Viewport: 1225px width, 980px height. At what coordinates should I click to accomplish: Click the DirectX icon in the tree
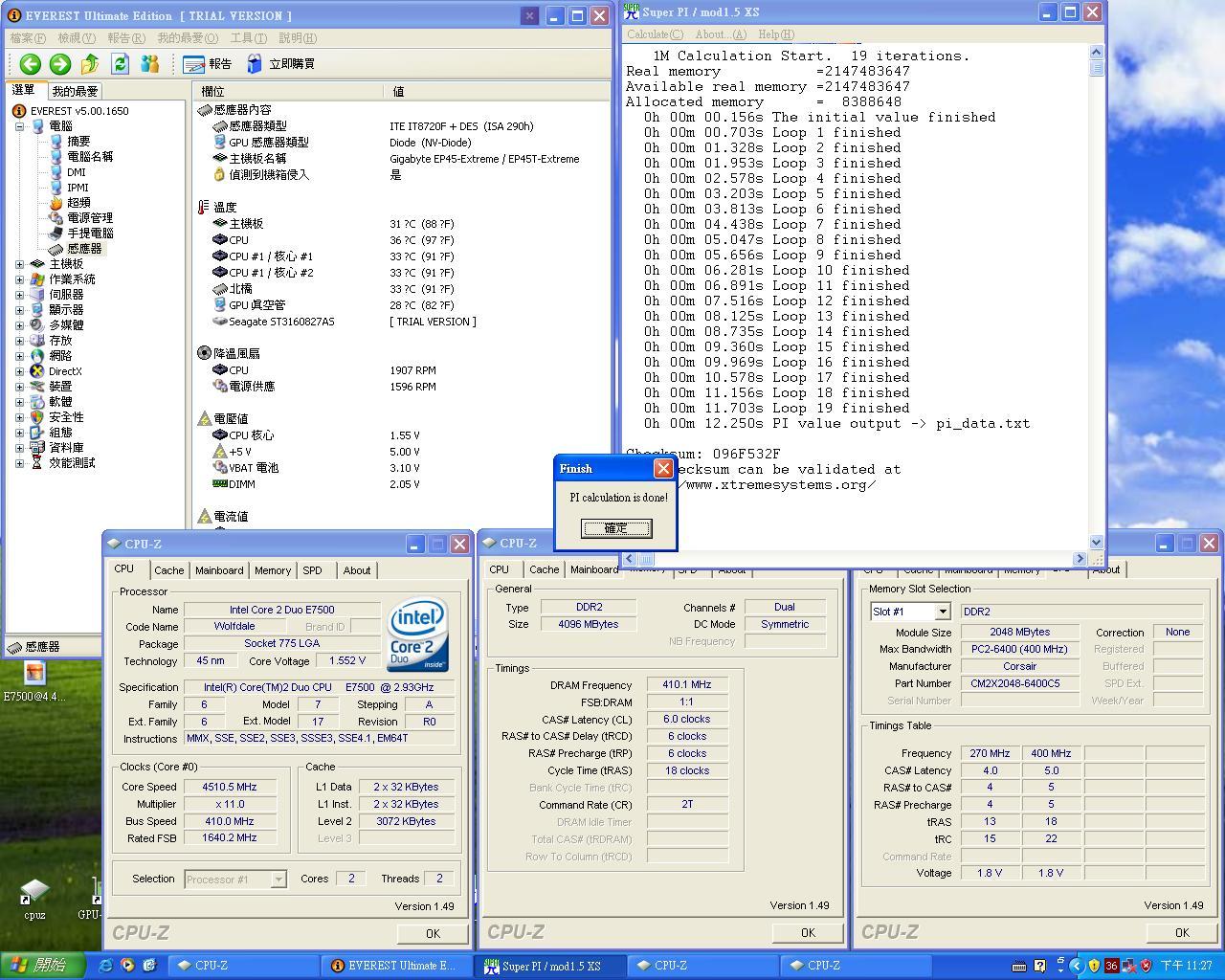(x=37, y=371)
